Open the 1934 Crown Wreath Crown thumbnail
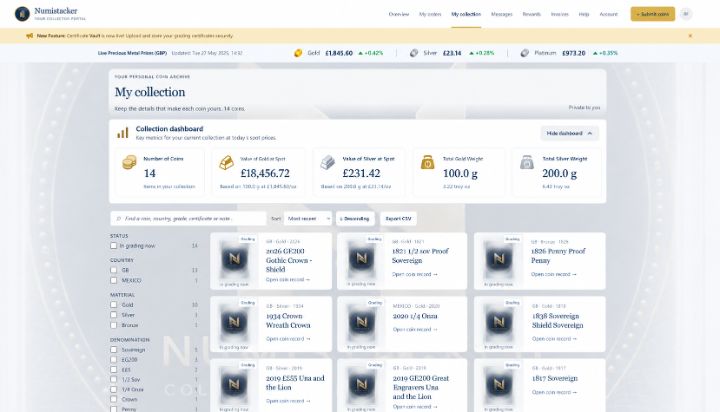The height and width of the screenshot is (412, 720). point(234,323)
